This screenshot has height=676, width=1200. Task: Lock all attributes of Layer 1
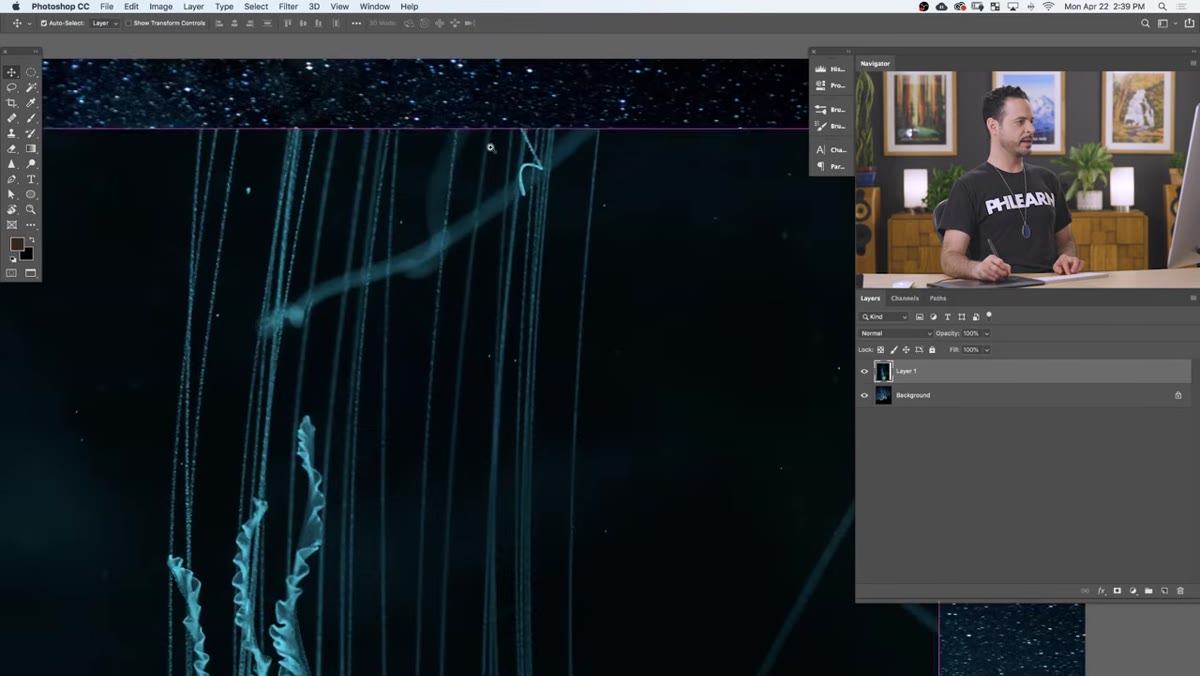(x=932, y=350)
